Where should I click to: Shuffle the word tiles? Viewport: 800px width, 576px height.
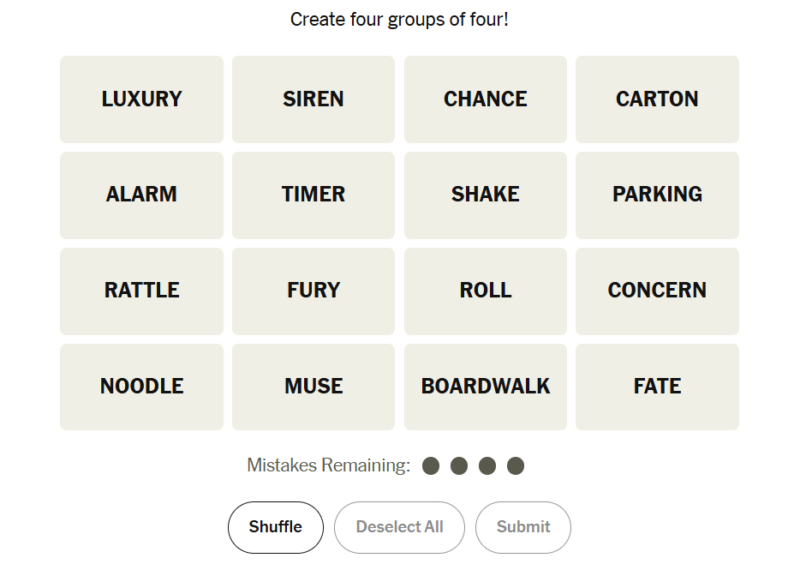[x=275, y=527]
